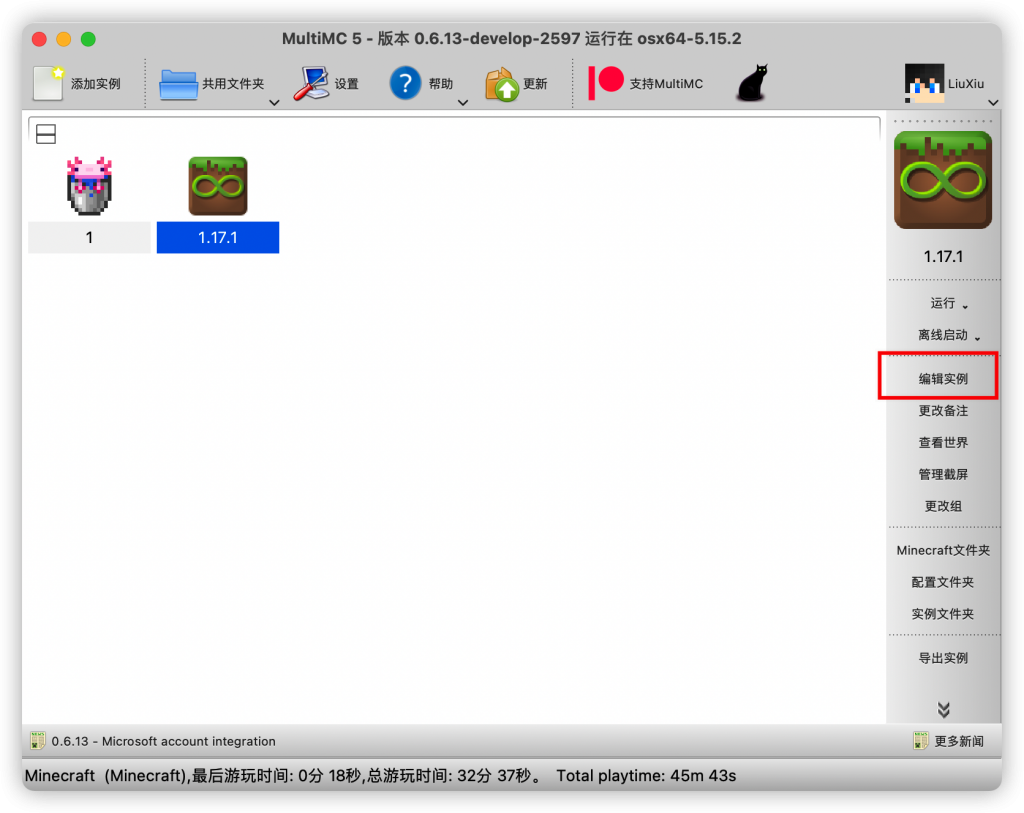1024x813 pixels.
Task: Click 导出实例 export instance
Action: (x=943, y=658)
